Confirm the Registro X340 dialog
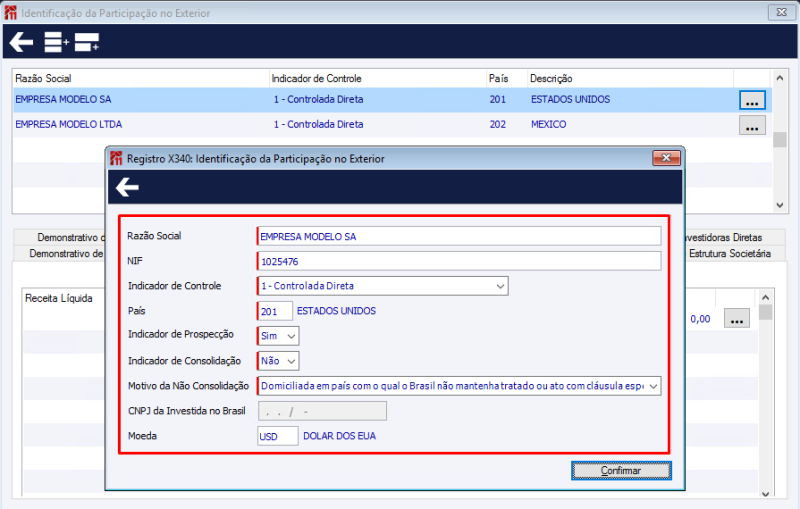800x509 pixels. (621, 470)
